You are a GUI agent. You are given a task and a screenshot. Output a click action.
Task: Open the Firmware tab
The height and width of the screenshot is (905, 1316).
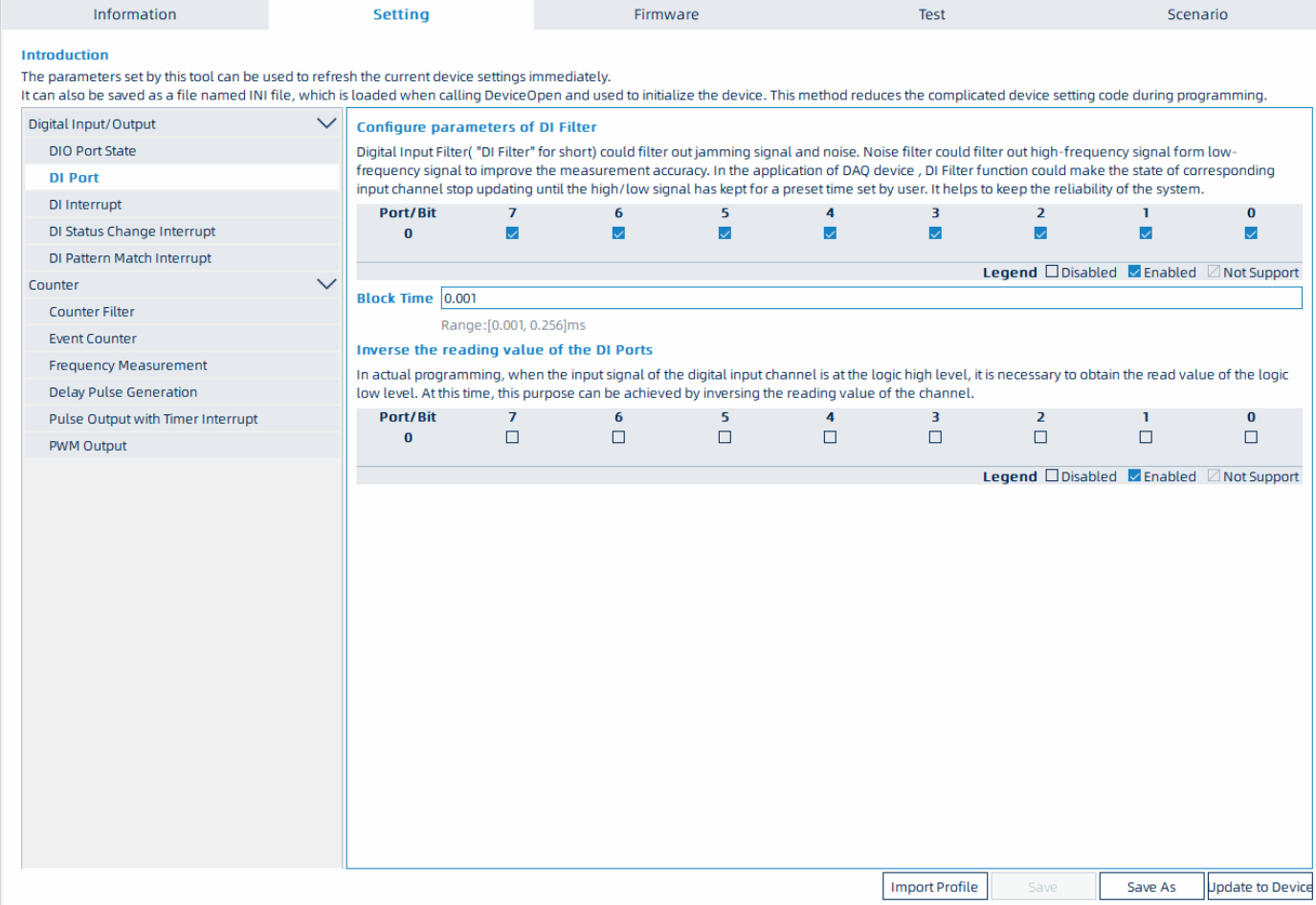[x=666, y=14]
